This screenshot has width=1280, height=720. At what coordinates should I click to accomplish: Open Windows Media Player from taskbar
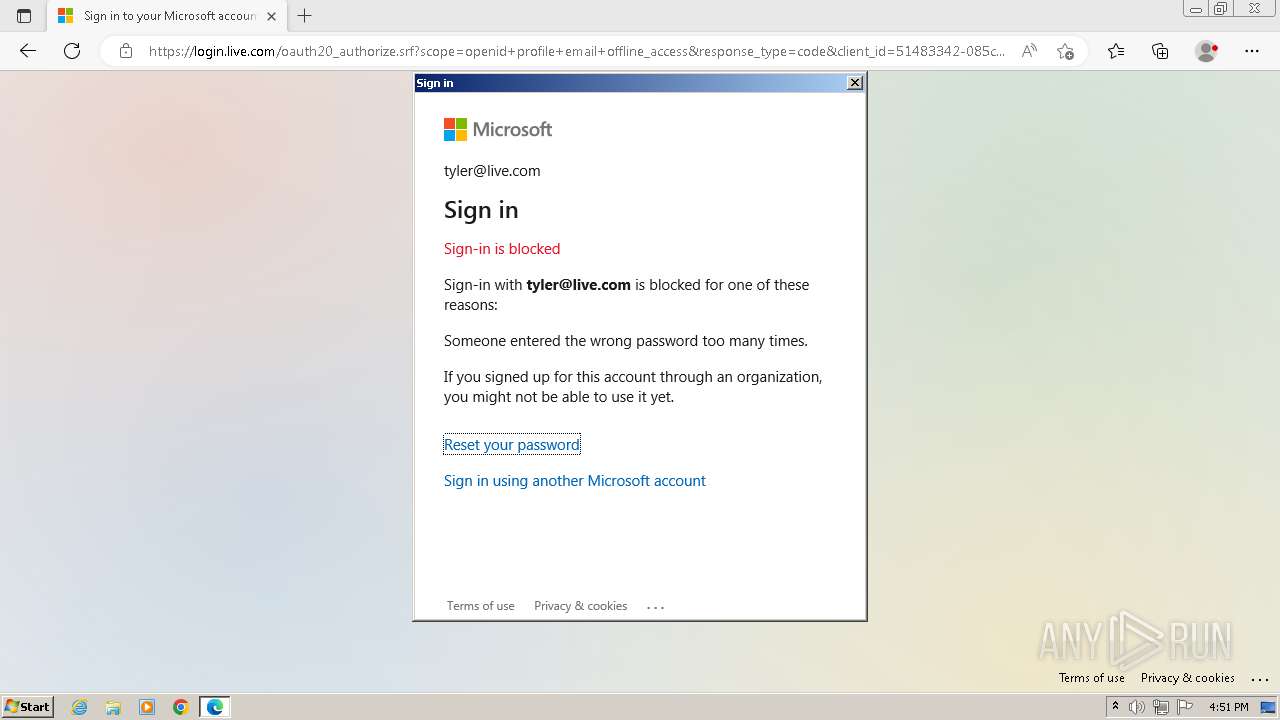click(147, 707)
